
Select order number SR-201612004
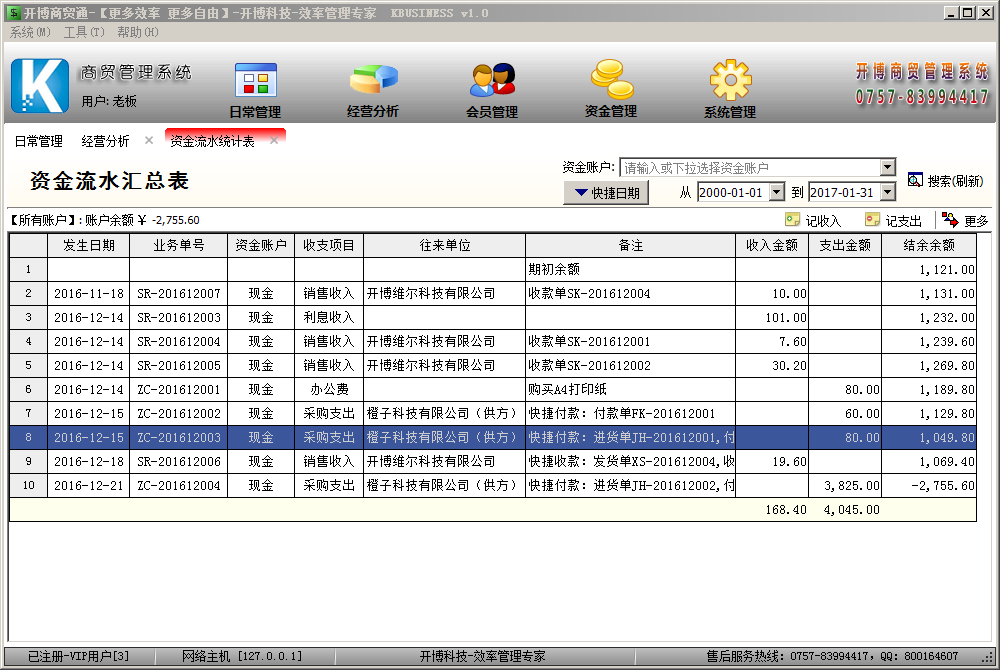coord(179,342)
